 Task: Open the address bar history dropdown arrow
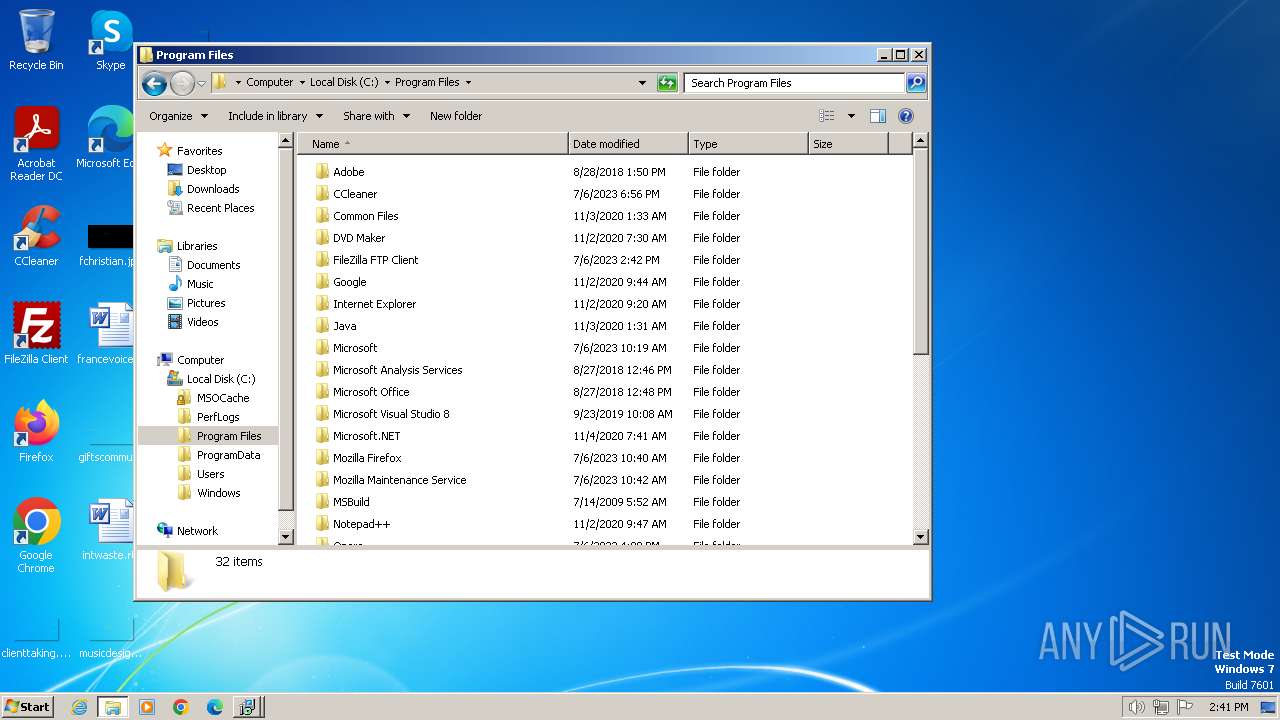pos(642,83)
